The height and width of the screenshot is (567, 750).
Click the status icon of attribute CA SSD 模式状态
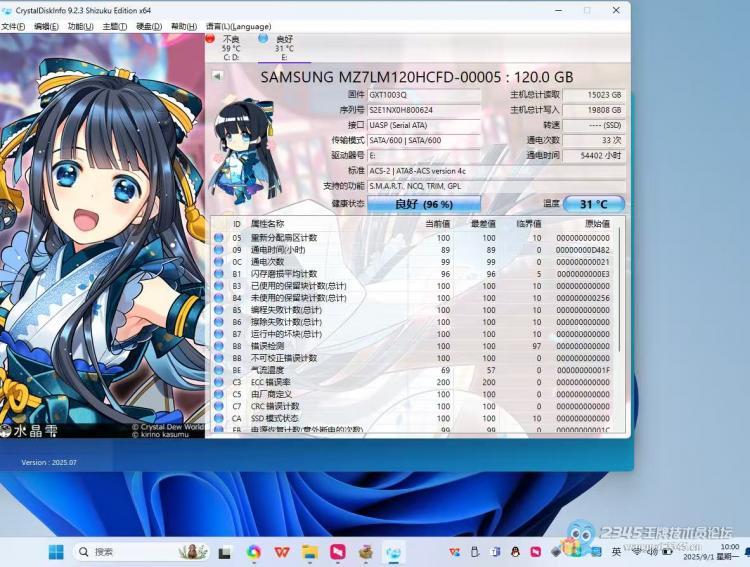[x=219, y=418]
